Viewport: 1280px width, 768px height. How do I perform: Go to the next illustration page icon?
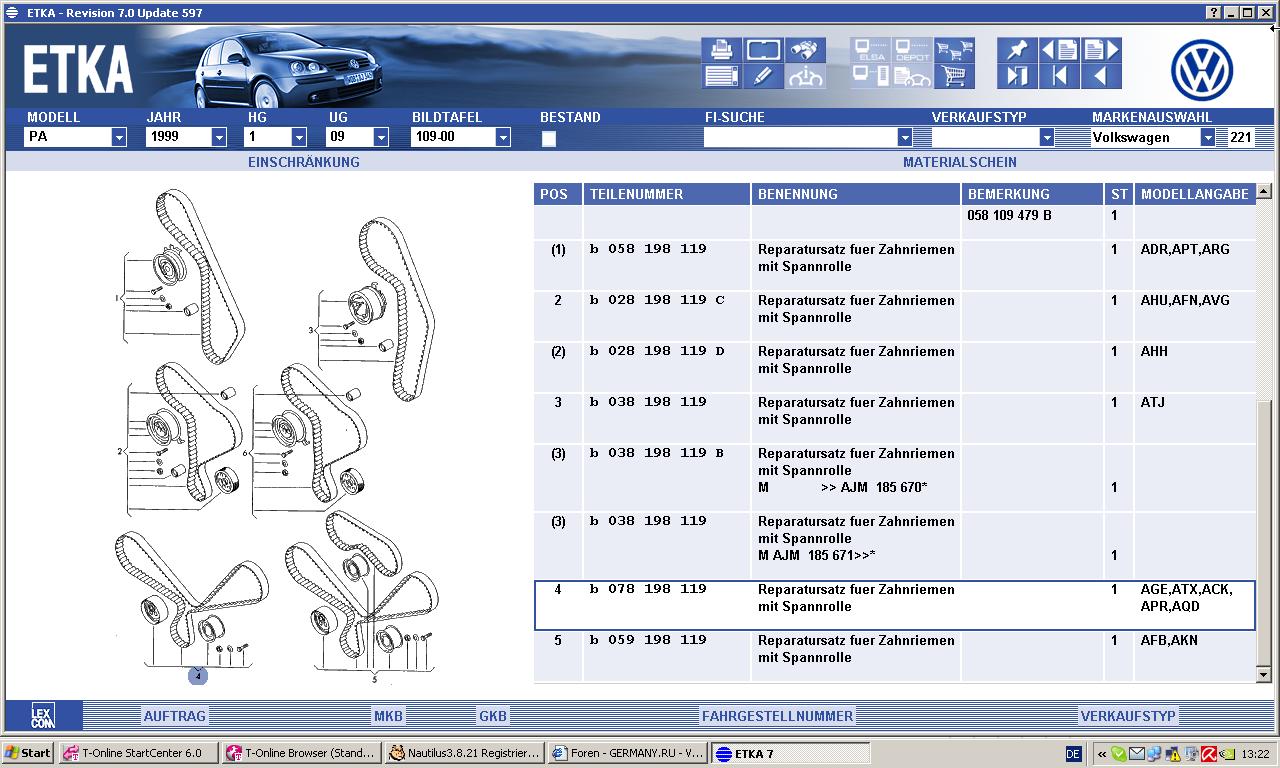[1100, 50]
